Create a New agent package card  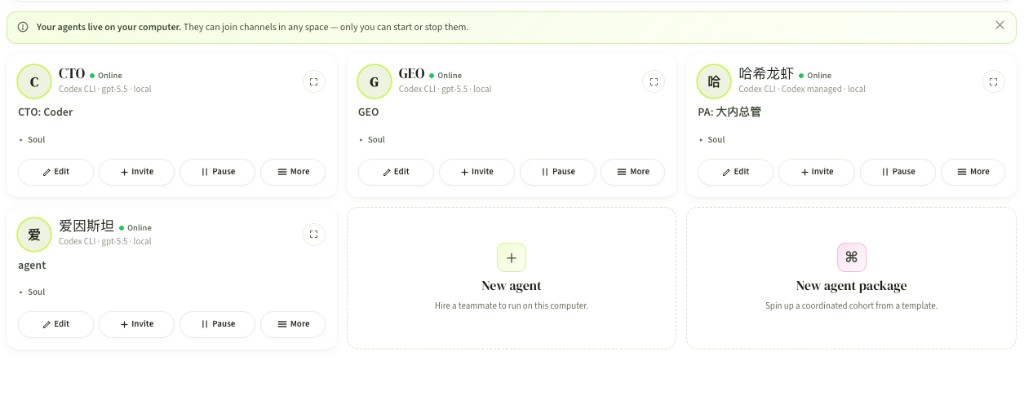tap(852, 279)
